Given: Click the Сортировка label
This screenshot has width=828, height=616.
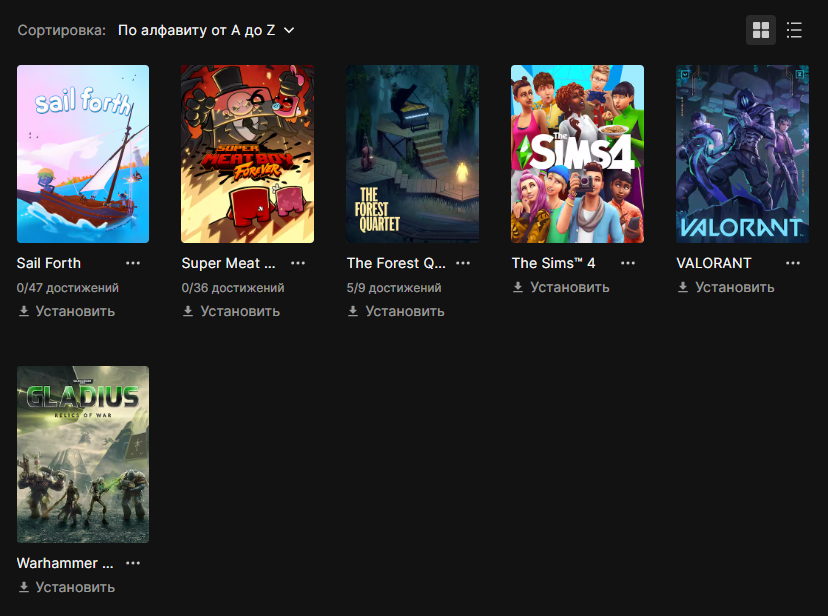Looking at the screenshot, I should point(62,30).
